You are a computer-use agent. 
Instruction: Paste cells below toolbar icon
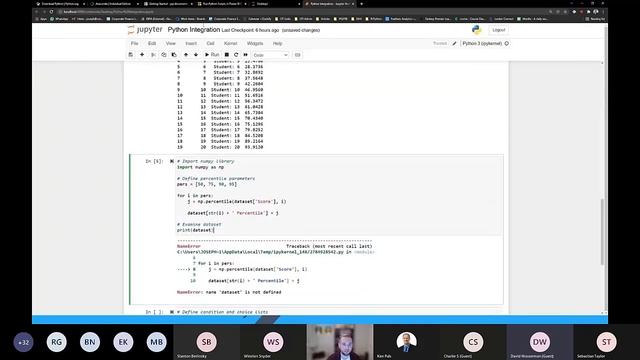[x=174, y=55]
